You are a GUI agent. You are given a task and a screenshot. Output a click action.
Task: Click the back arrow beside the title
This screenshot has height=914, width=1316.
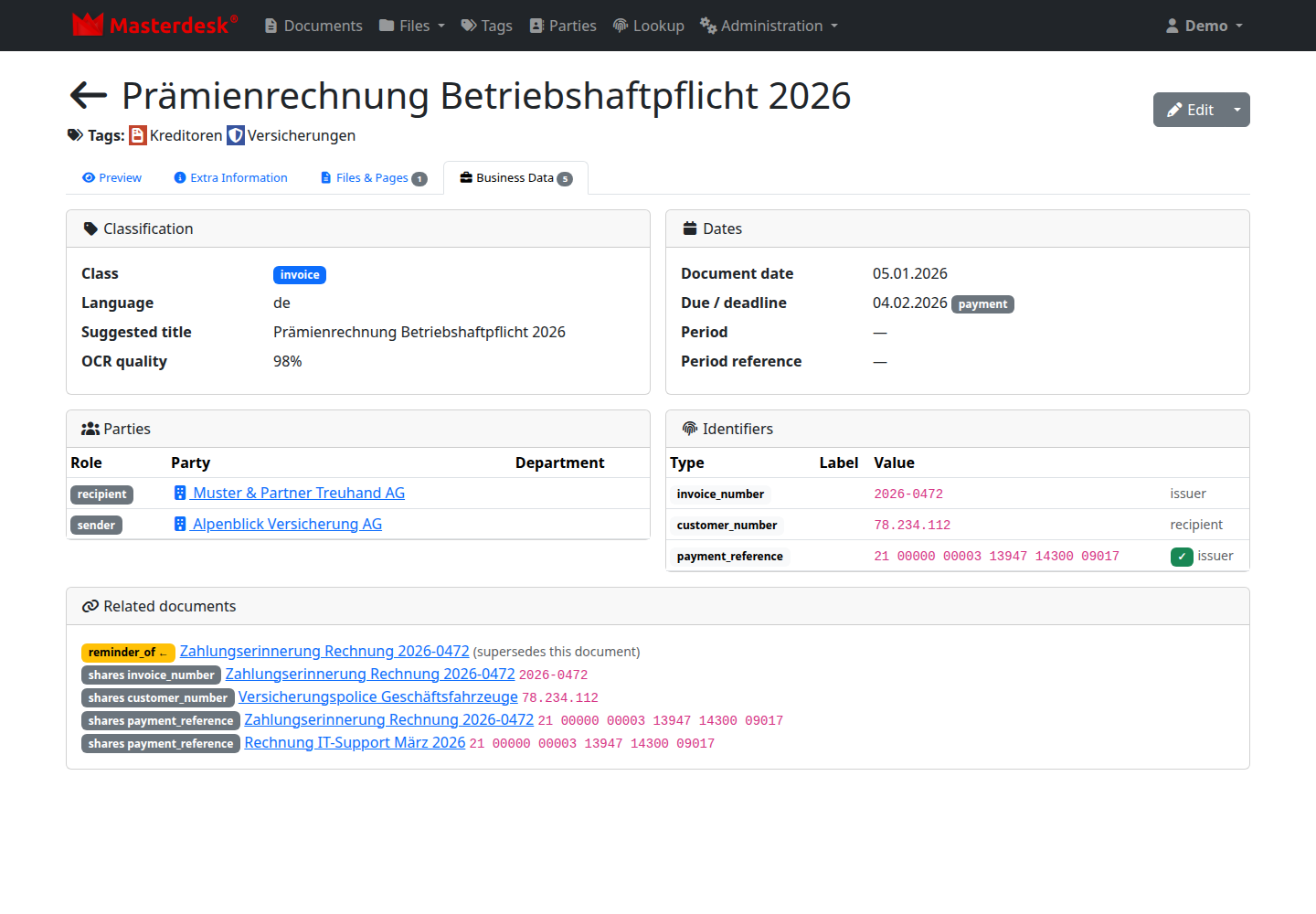click(89, 95)
